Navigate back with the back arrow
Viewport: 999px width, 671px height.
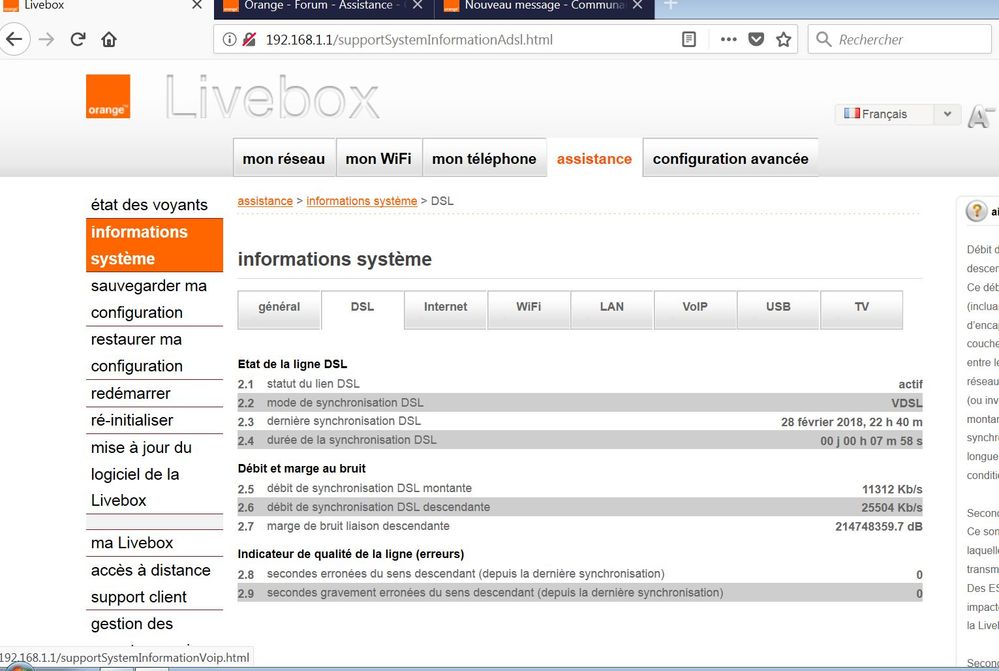tap(17, 40)
